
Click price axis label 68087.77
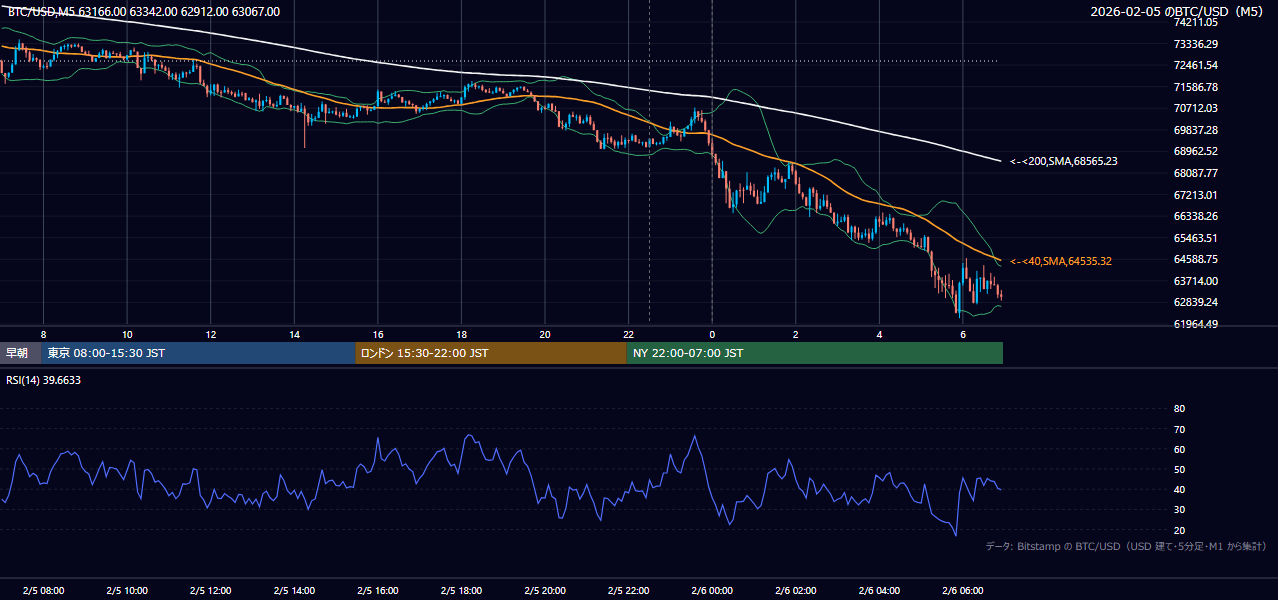tap(1195, 173)
